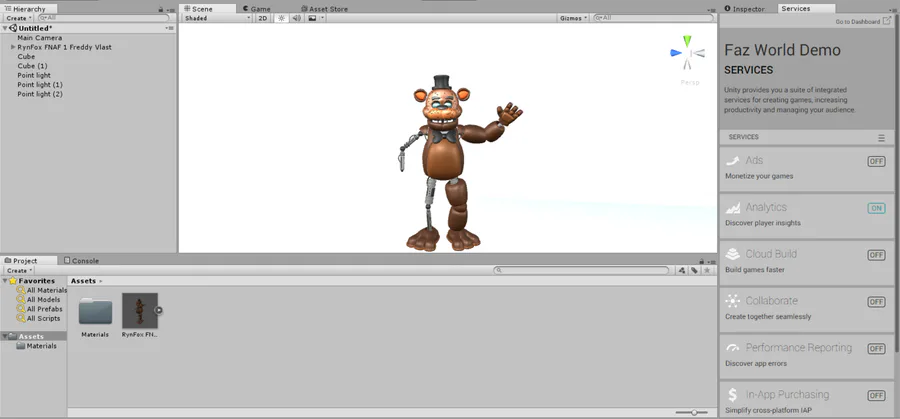Open the Untitled scene options menu icon
Screen dimensions: 900x419
pyautogui.click(x=170, y=28)
